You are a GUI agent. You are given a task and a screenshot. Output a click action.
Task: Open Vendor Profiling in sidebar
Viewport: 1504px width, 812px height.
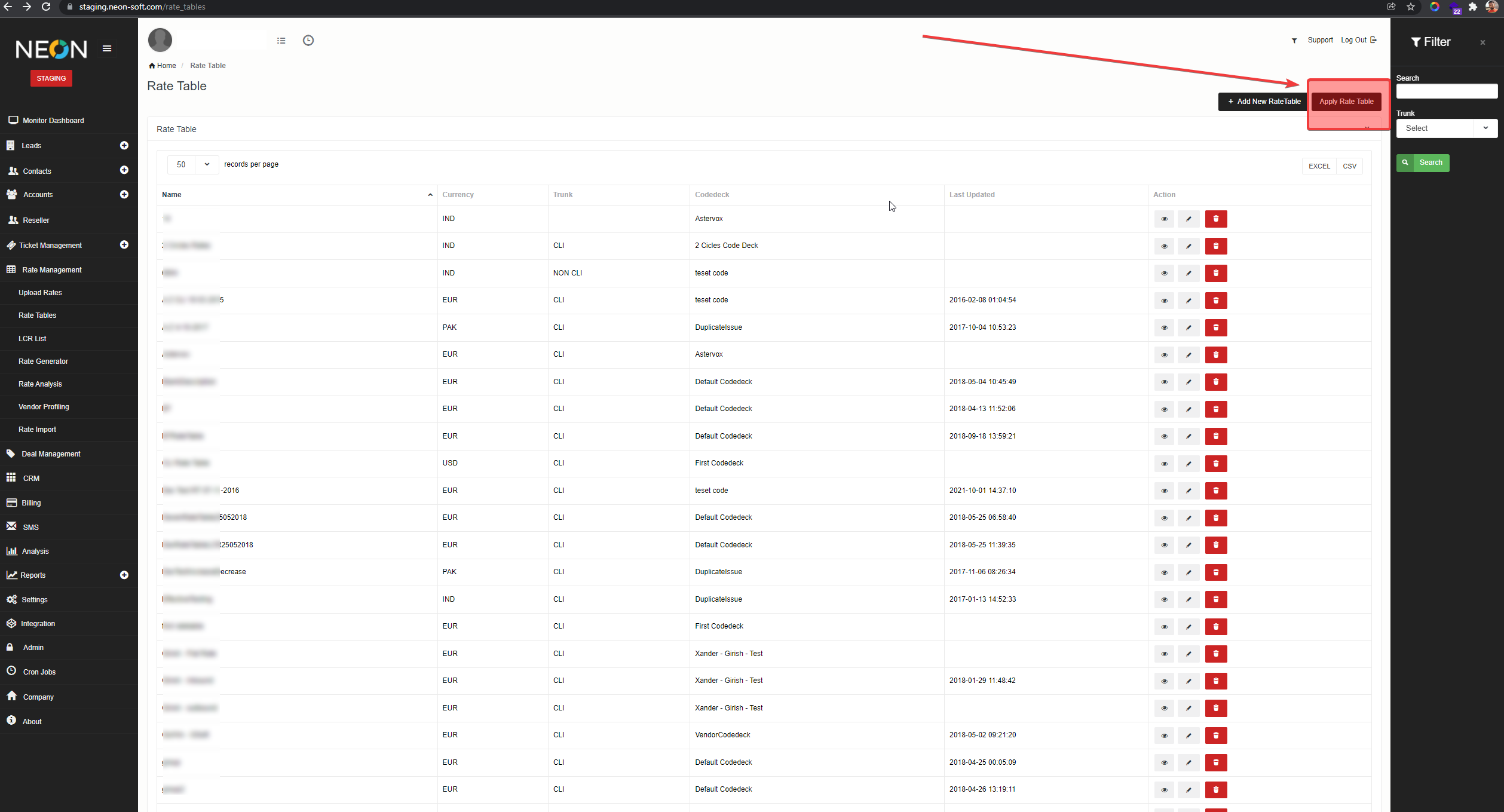point(44,407)
